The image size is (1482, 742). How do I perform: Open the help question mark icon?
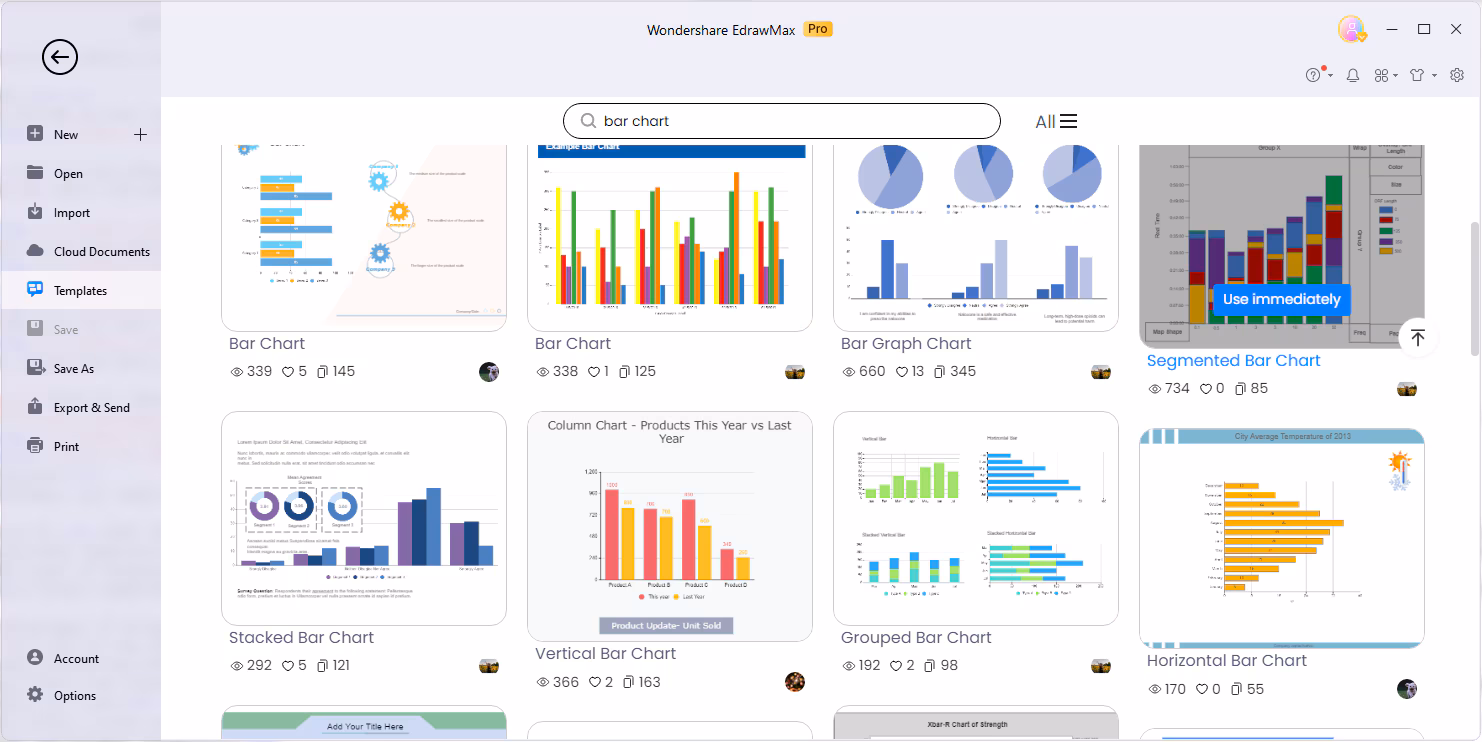coord(1314,75)
